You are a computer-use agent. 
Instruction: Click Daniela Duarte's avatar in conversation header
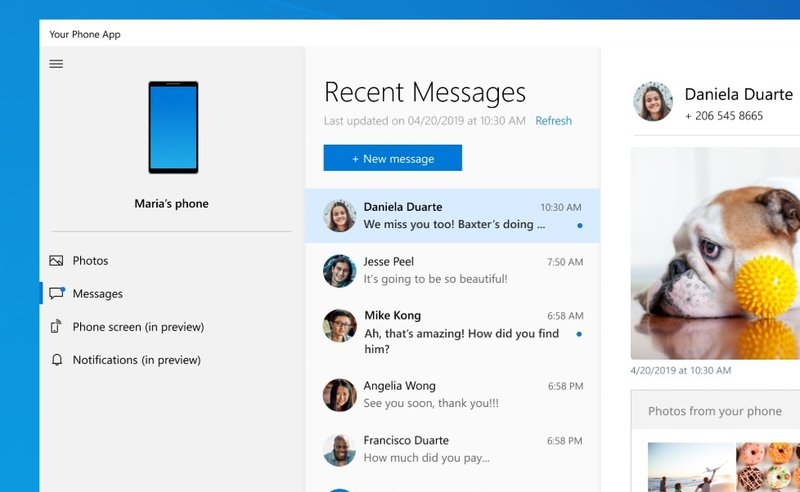pos(653,101)
